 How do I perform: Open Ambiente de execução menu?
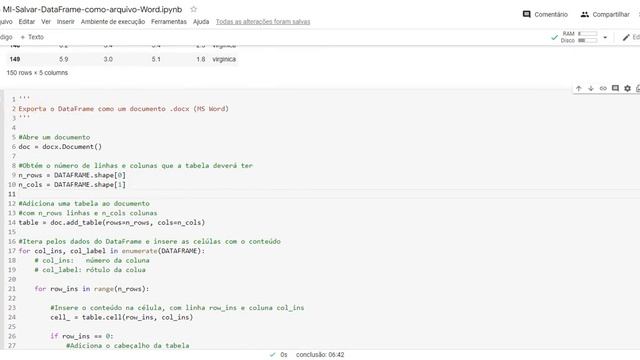(113, 22)
